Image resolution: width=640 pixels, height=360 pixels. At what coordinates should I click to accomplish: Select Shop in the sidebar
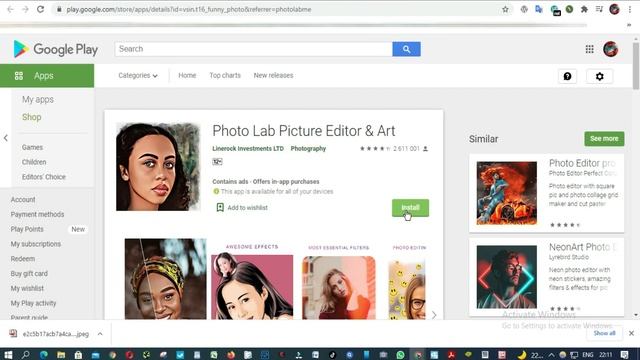click(31, 117)
